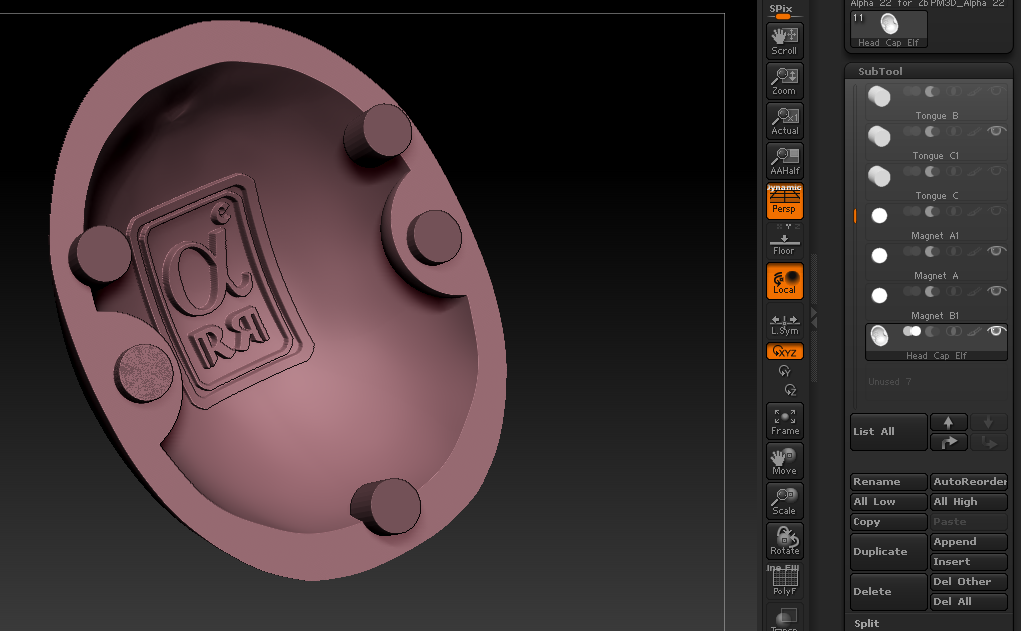Toggle visibility eye for Tongue C
Viewport: 1021px width, 631px height.
tap(996, 171)
